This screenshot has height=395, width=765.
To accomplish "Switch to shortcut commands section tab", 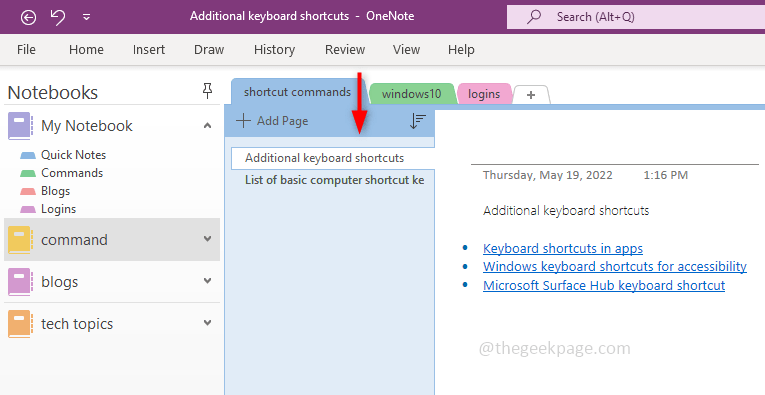I will pos(297,92).
